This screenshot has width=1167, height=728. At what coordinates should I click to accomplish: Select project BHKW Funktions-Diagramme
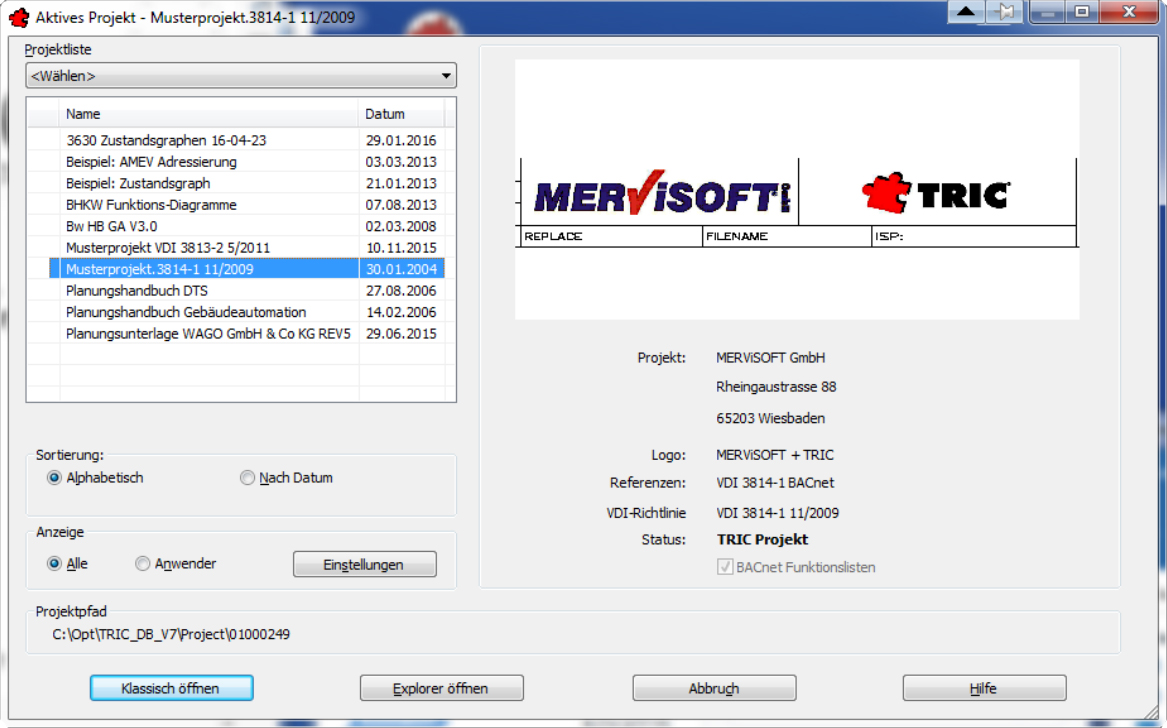pos(151,205)
